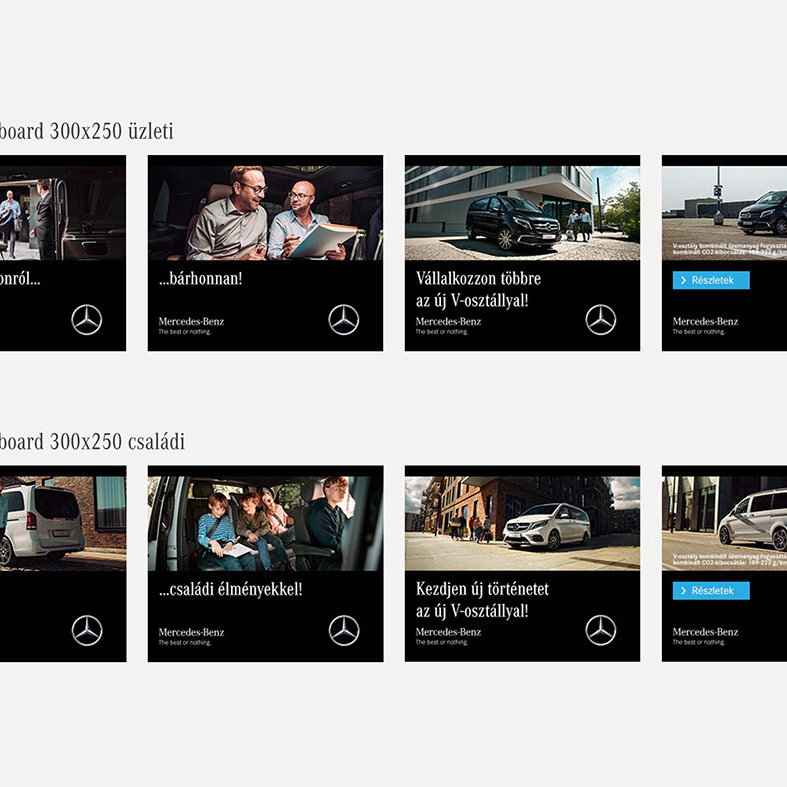Click the 'board 300x250 családi' section heading

point(92,442)
